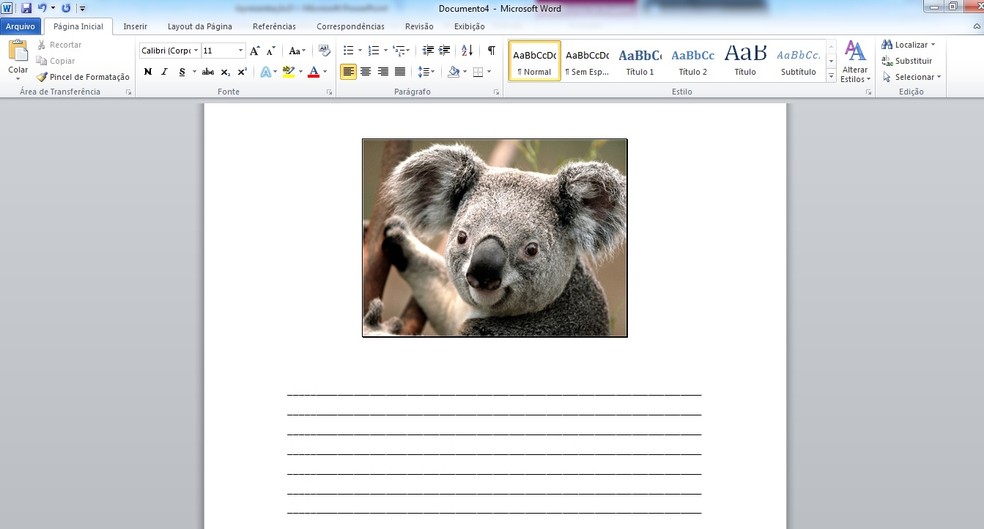
Task: Click the grow font size icon
Action: point(255,50)
